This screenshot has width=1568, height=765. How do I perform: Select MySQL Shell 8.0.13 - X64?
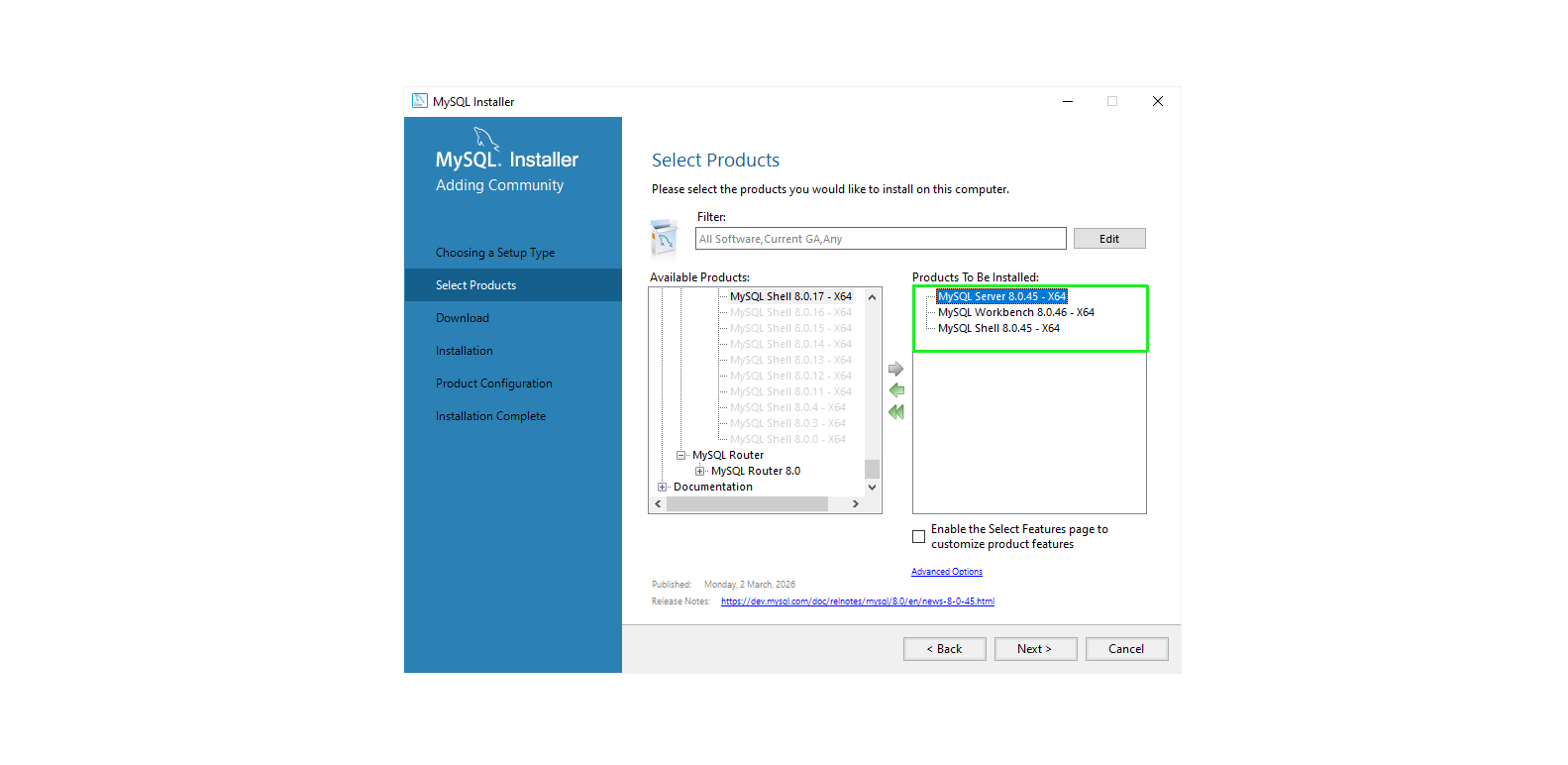point(790,360)
